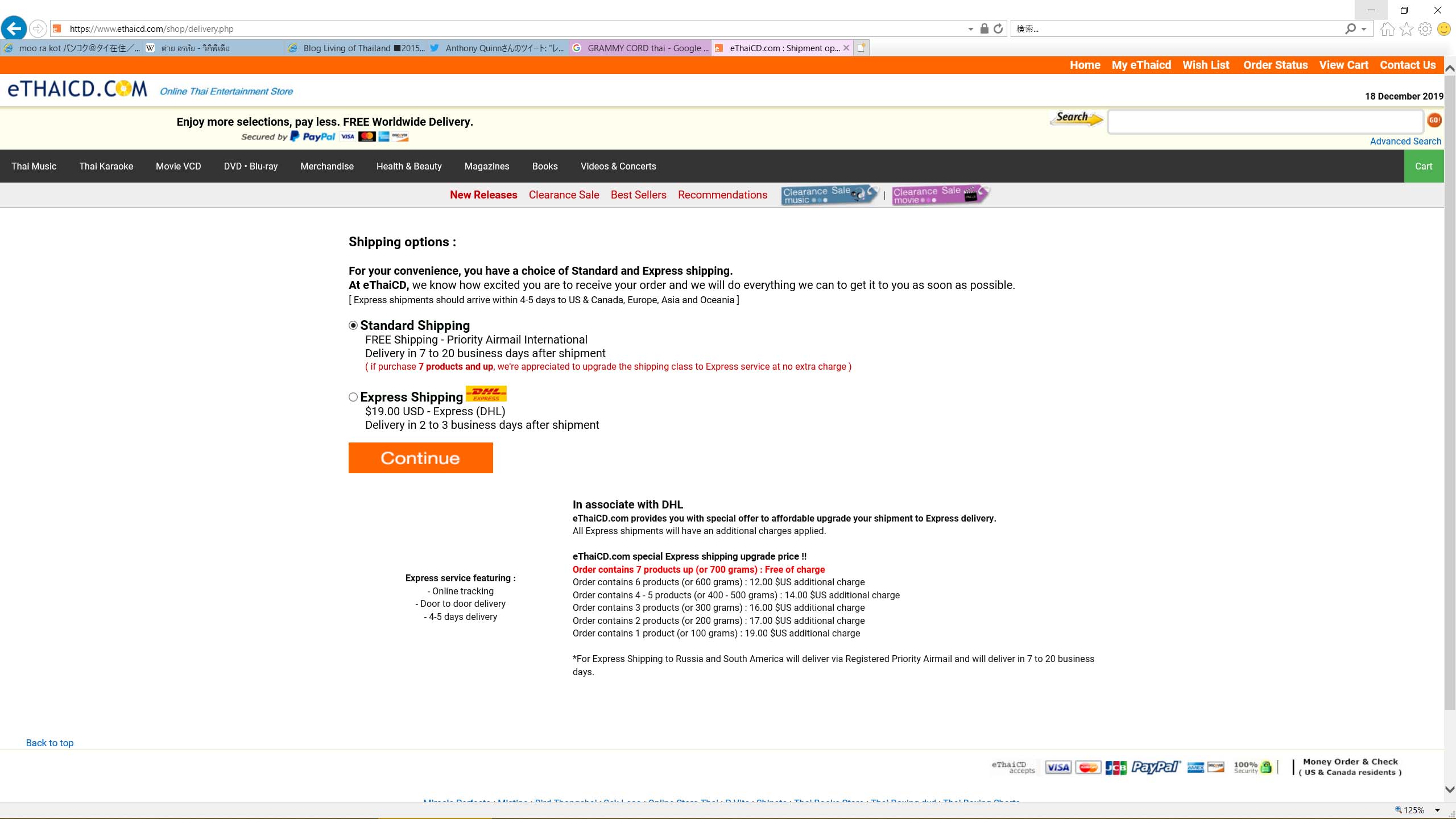Open the Thai Karaoke menu

(106, 166)
